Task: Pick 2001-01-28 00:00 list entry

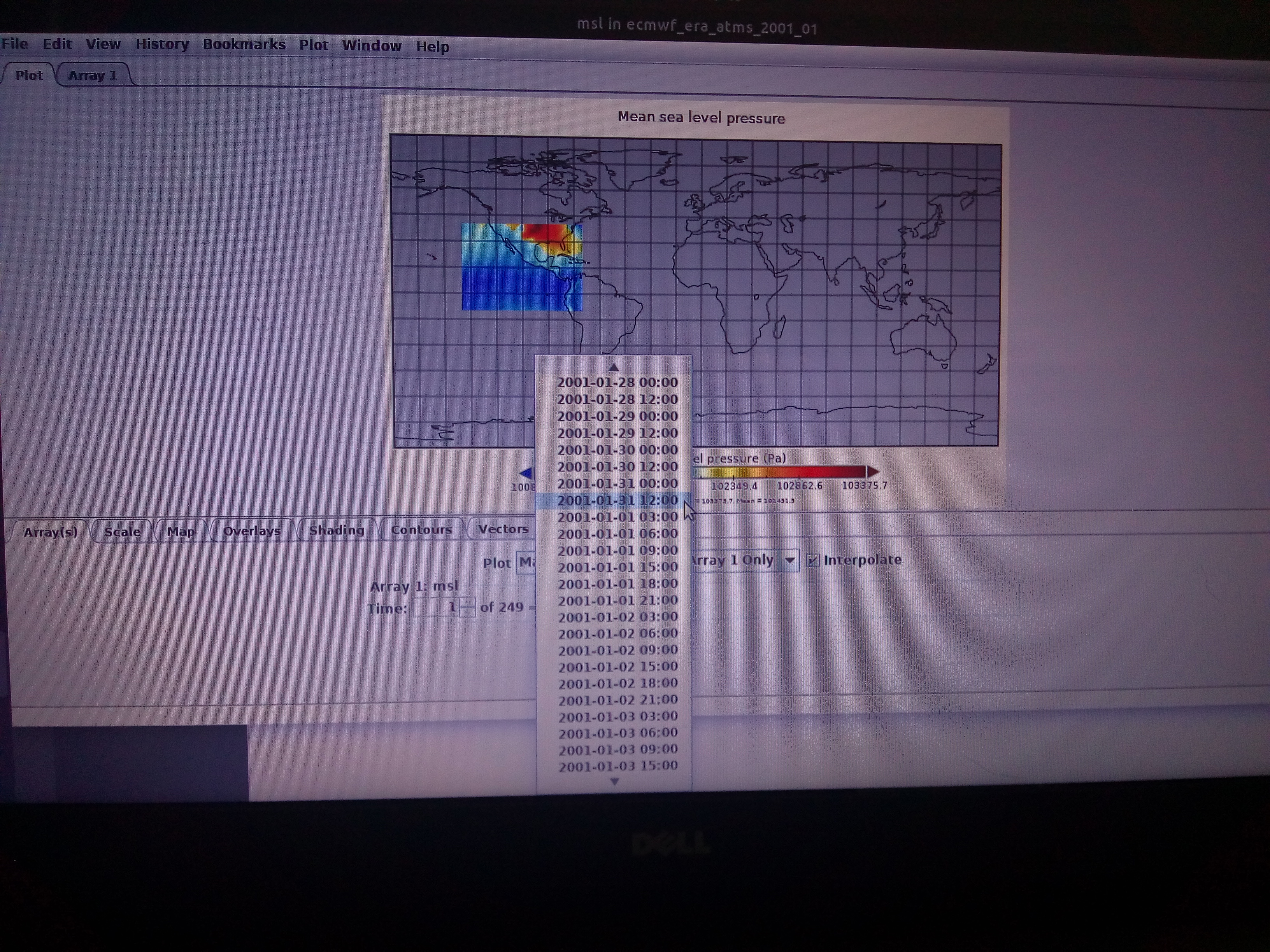Action: click(x=617, y=382)
